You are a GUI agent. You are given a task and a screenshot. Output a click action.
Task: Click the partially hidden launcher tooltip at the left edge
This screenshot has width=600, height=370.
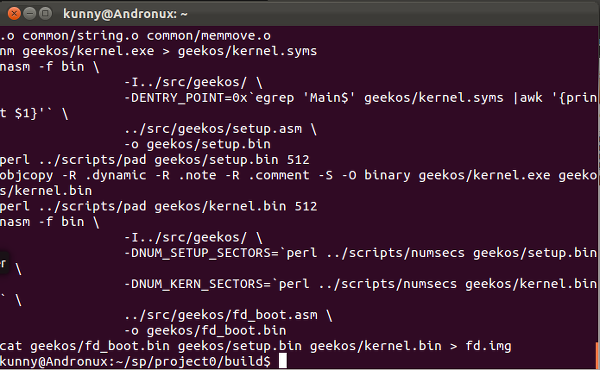4,263
